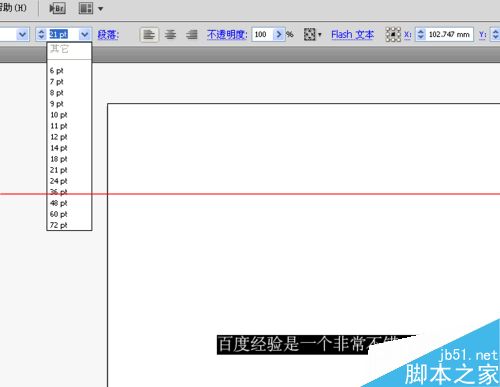Open the Y coordinate link
This screenshot has height=387, width=500.
point(482,34)
